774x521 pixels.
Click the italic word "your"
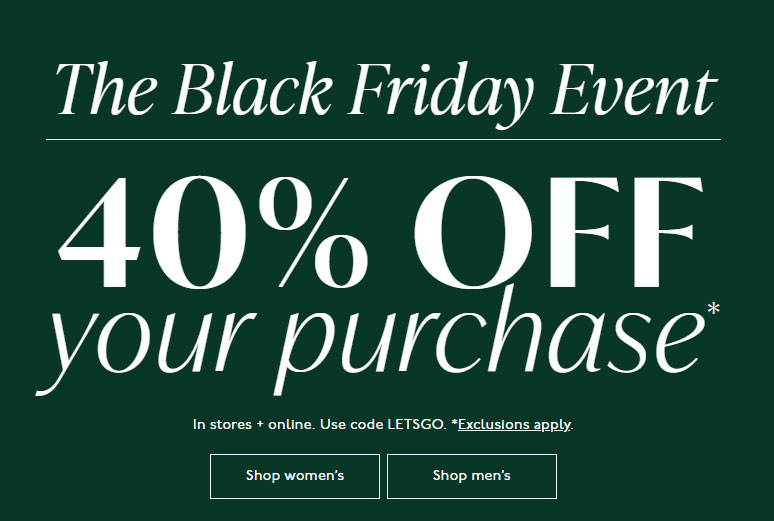[147, 346]
